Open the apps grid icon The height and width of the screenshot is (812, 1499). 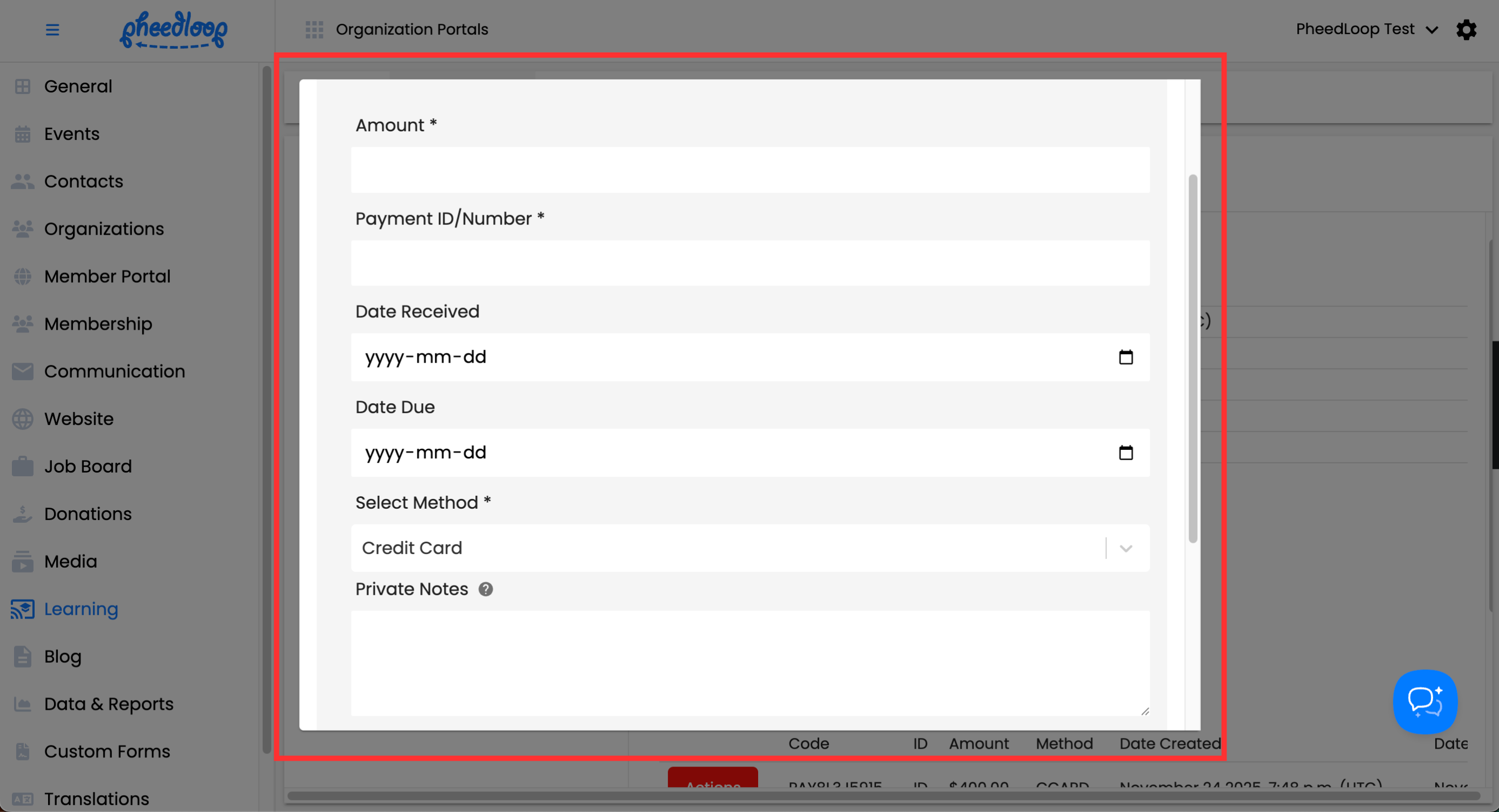[314, 30]
